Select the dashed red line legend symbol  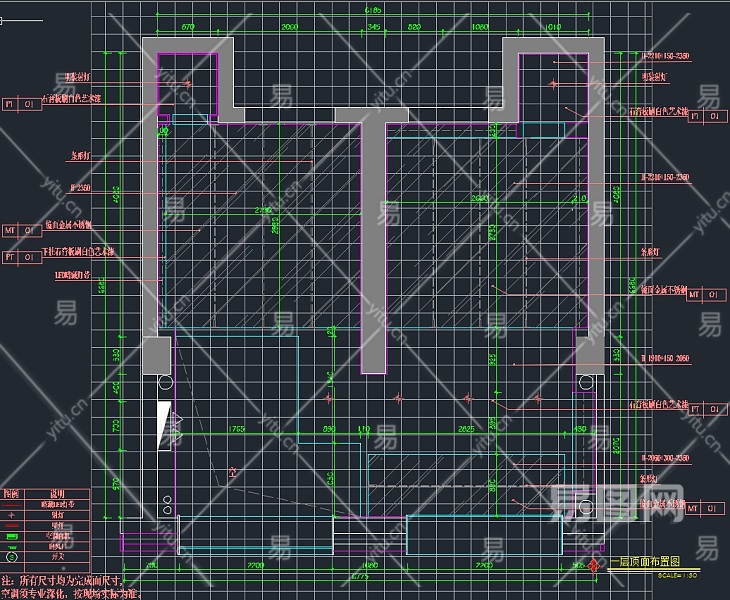[x=12, y=505]
